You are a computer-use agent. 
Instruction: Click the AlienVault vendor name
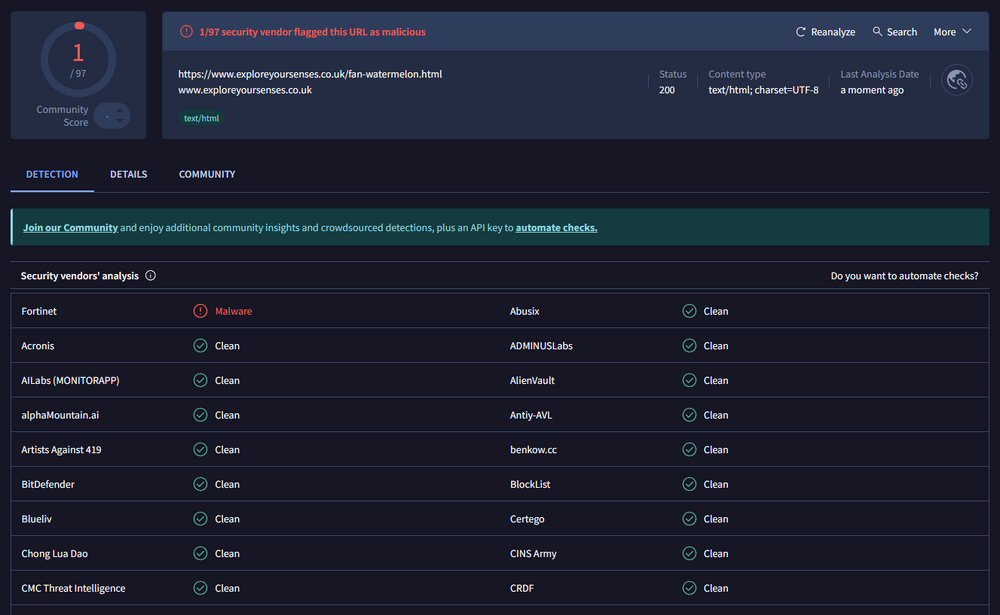pos(532,380)
